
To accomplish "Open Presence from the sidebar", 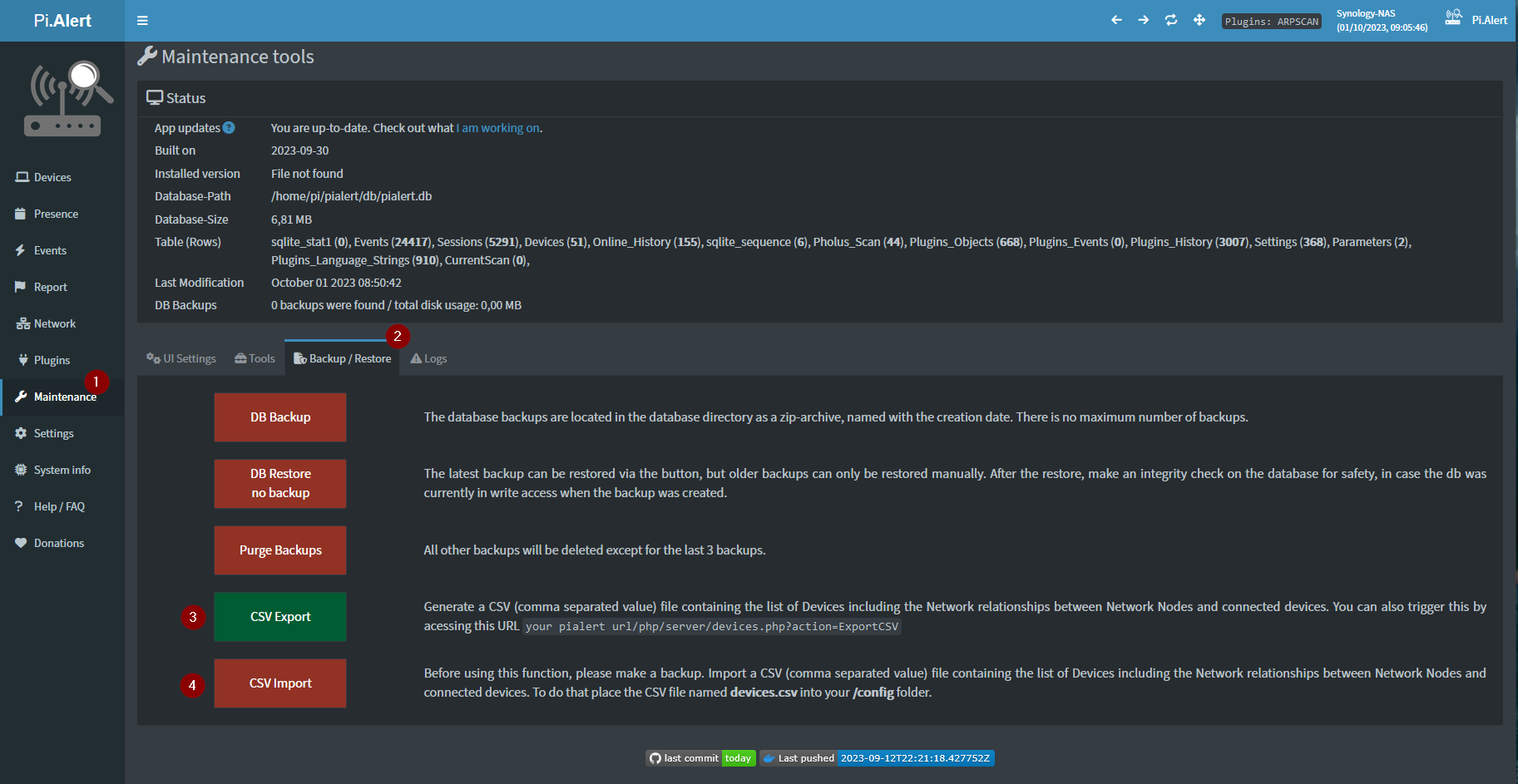I will click(56, 214).
